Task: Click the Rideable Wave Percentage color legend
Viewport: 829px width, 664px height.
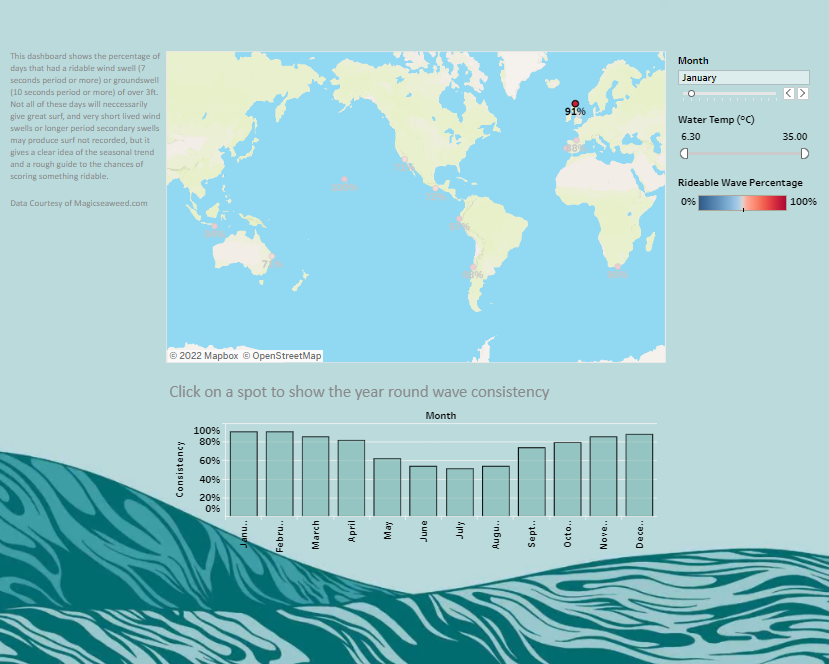Action: click(x=742, y=202)
